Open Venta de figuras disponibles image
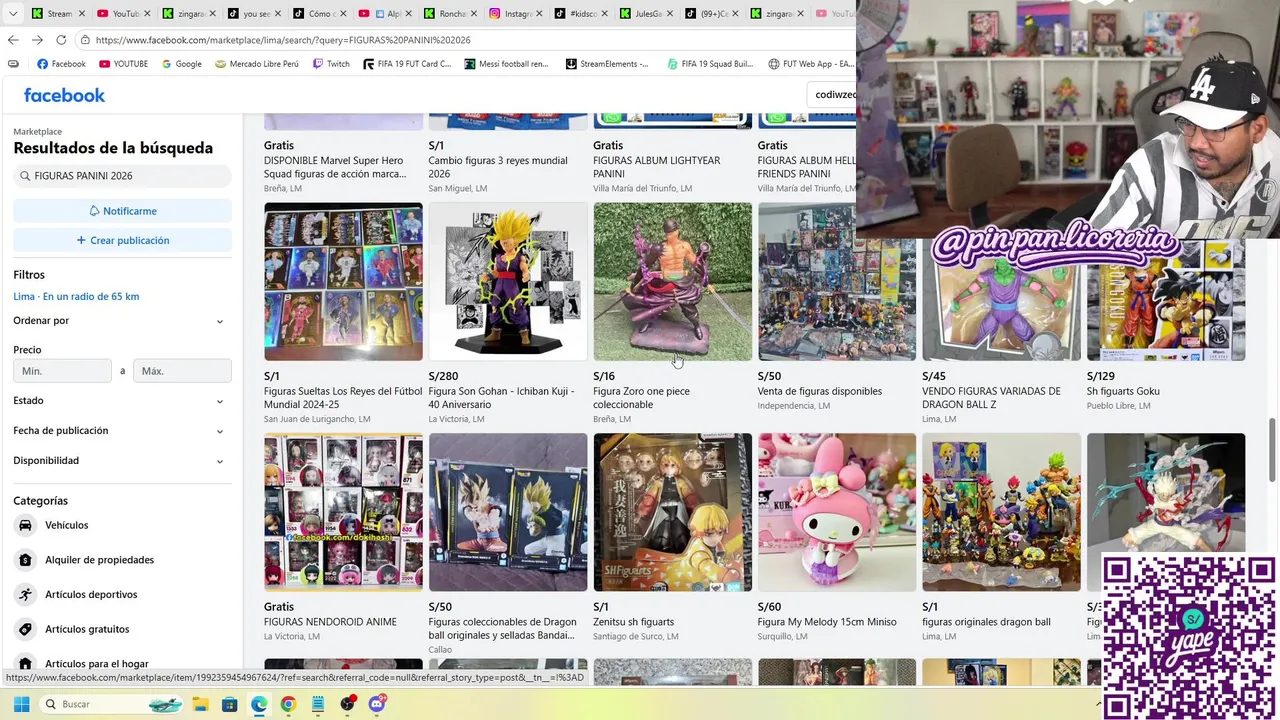Screen dimensions: 1280x720 [836, 282]
